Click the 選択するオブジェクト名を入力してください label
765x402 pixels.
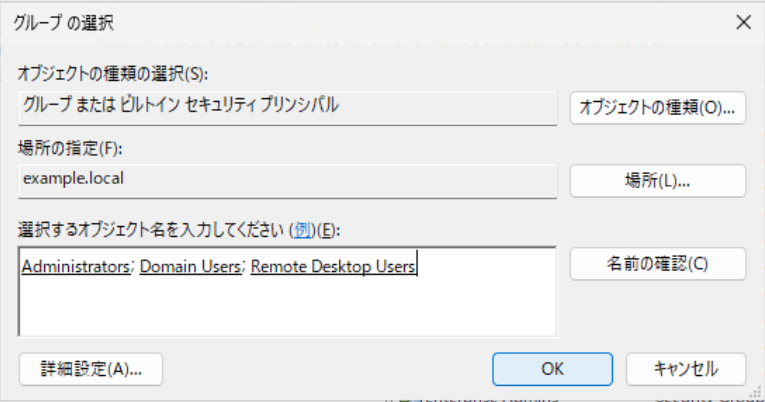(x=152, y=230)
